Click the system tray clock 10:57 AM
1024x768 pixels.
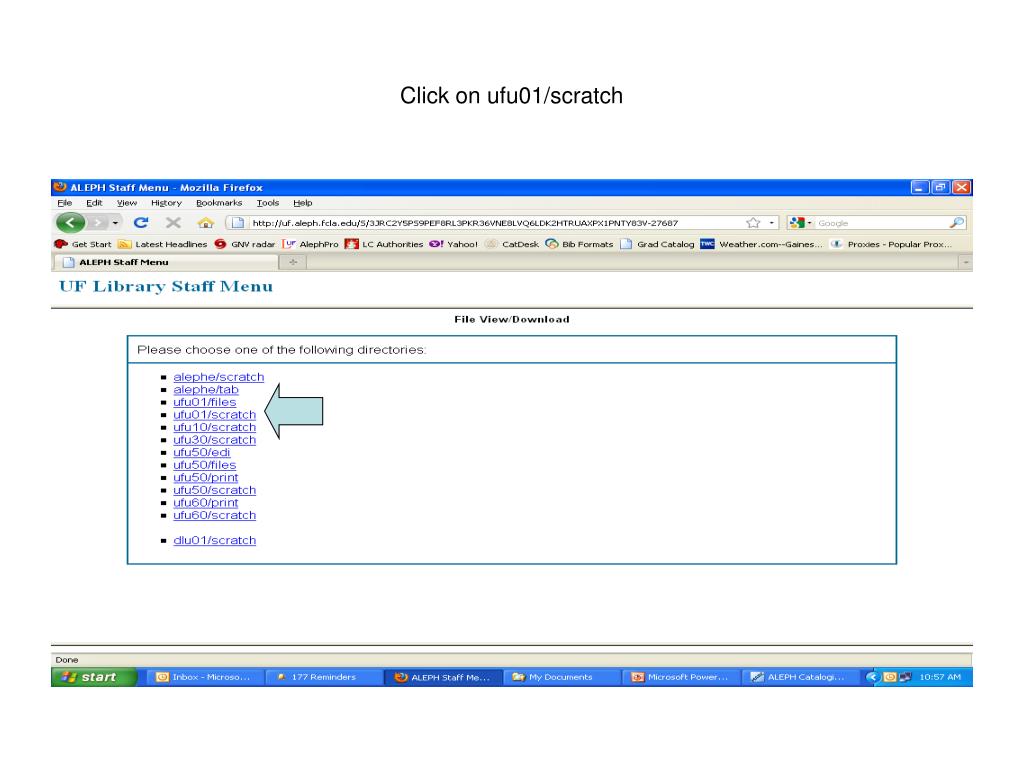pos(940,677)
